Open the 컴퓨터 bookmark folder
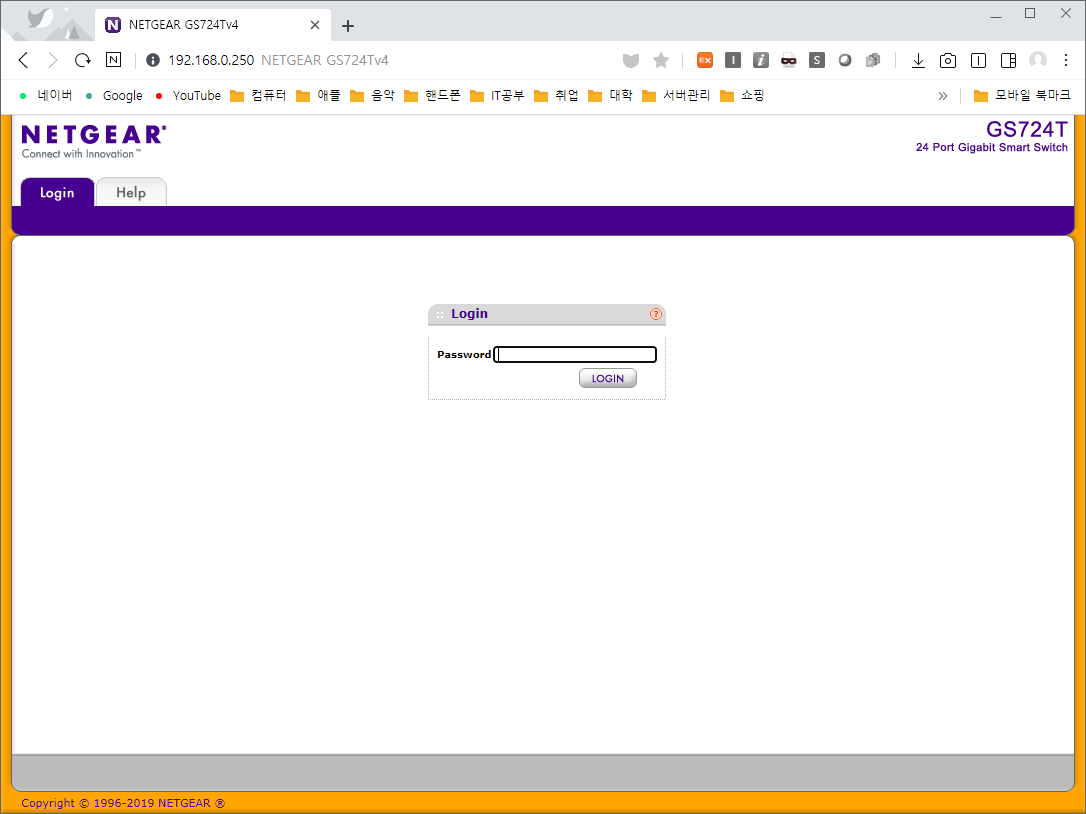 click(258, 96)
